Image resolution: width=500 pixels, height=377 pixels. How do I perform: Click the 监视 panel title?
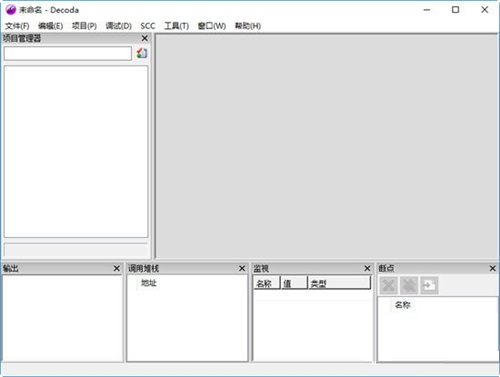point(261,268)
